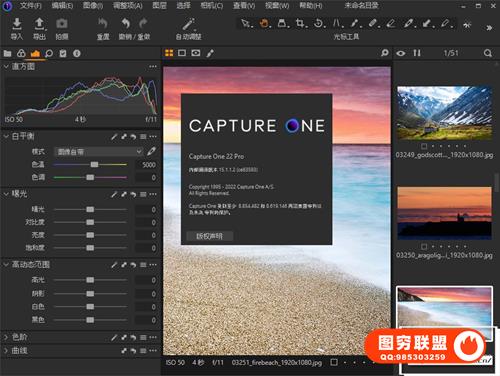Select the 03249_godscott mountain thumbnail

[444, 113]
